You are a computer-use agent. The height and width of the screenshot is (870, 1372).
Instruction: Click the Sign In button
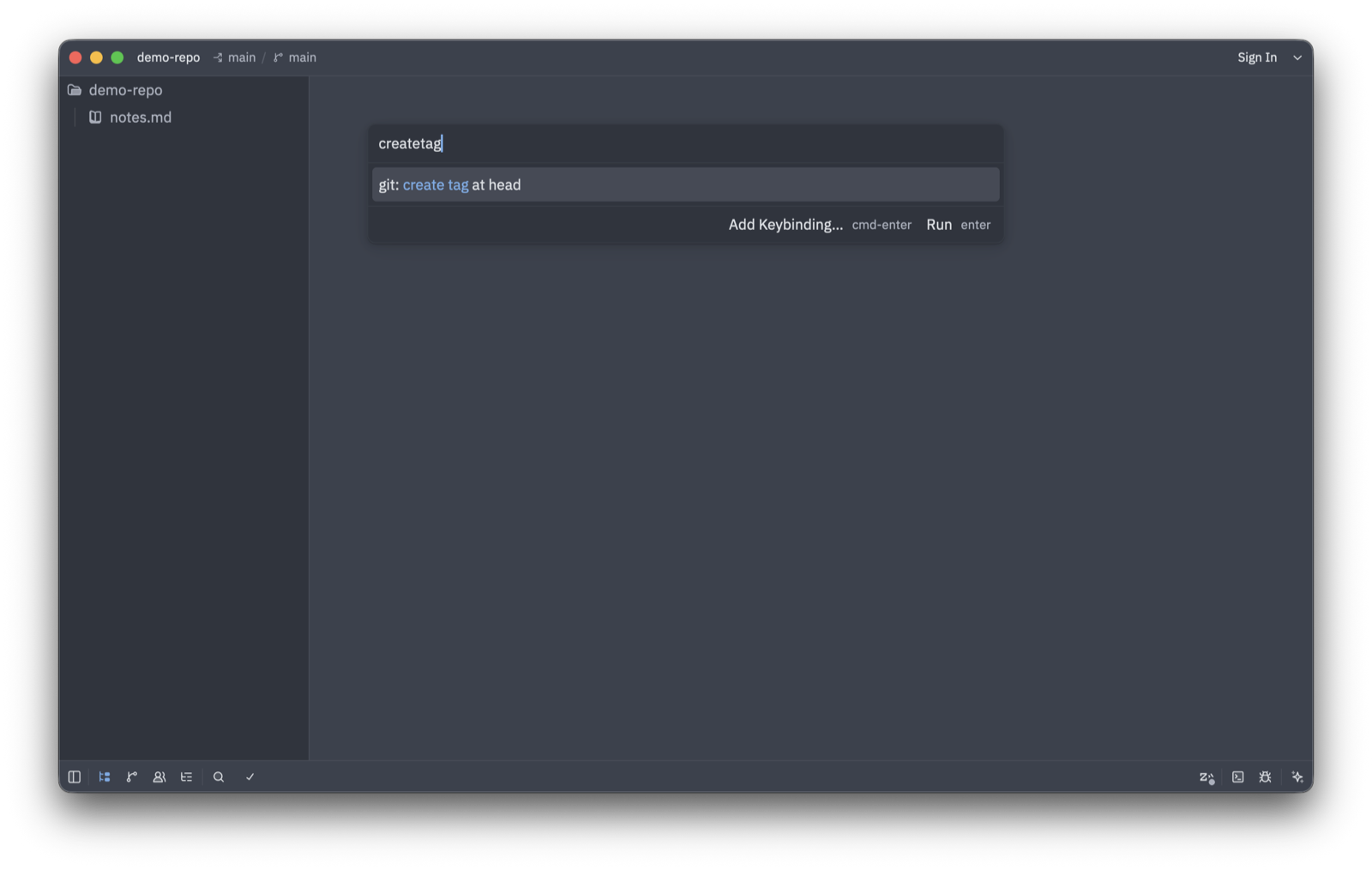[1257, 57]
